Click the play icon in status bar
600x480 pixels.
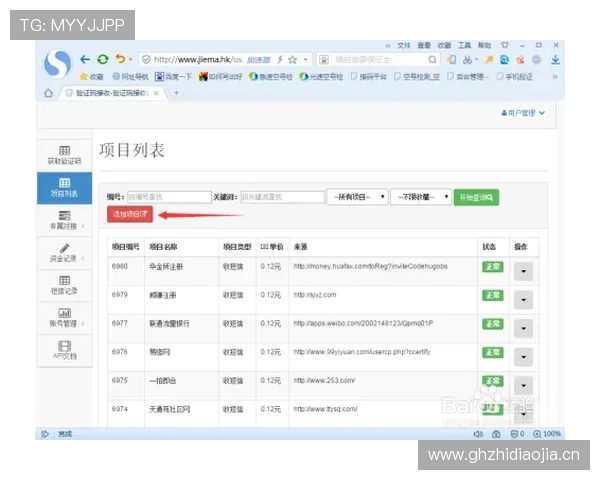[45, 434]
